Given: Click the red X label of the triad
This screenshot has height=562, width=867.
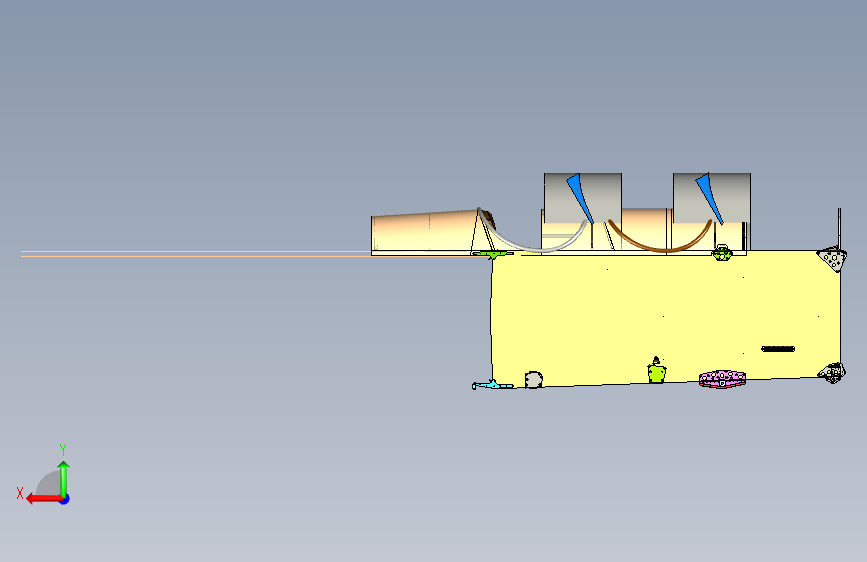Looking at the screenshot, I should pos(20,493).
